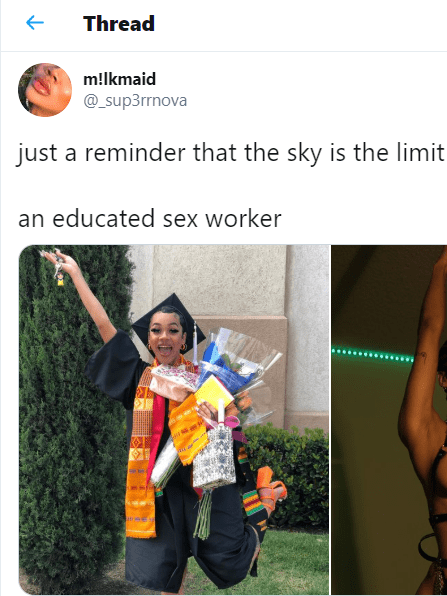Click the Thread header title
The image size is (447, 596).
point(119,24)
